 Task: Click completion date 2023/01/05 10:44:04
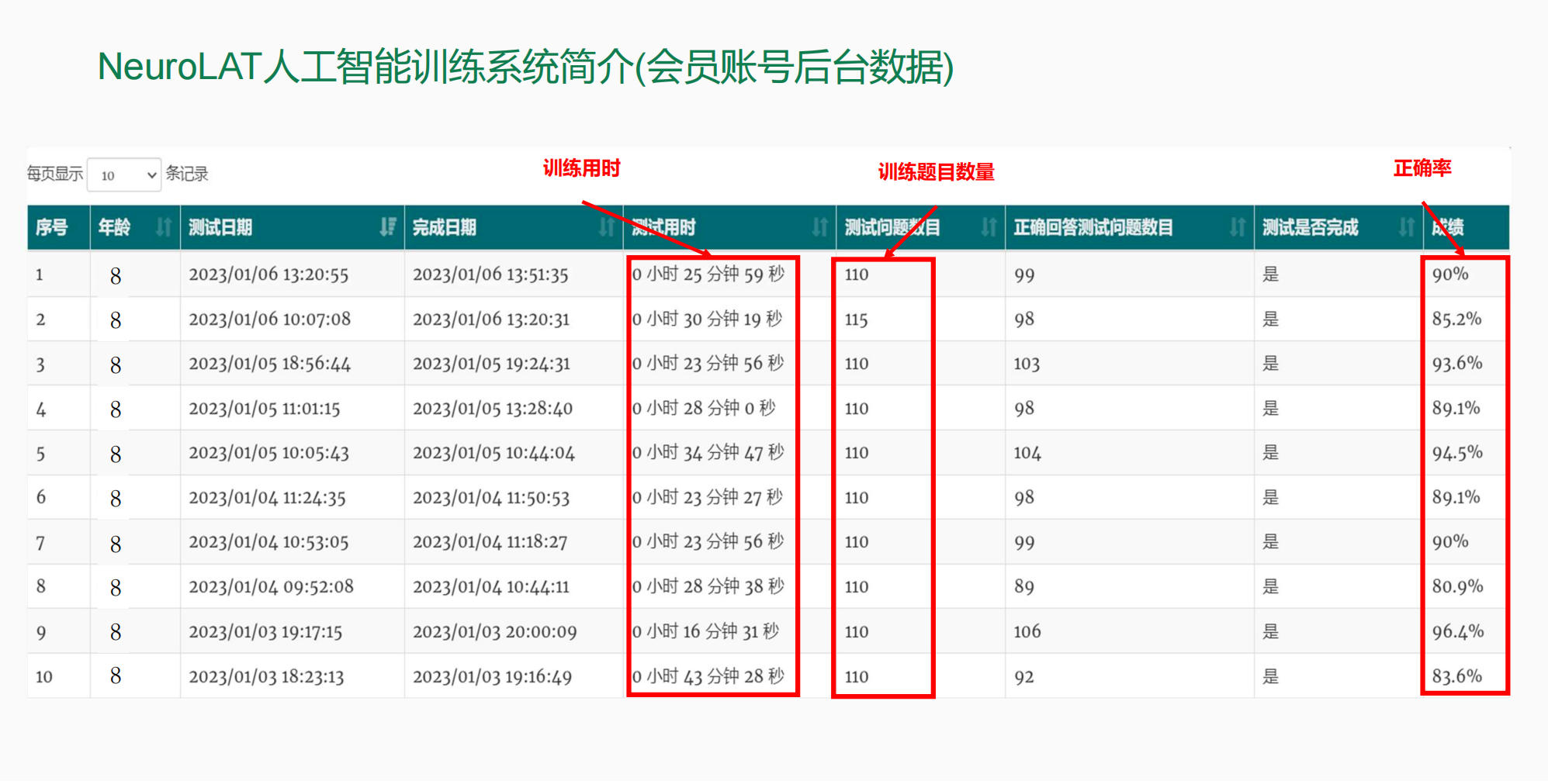coord(493,453)
